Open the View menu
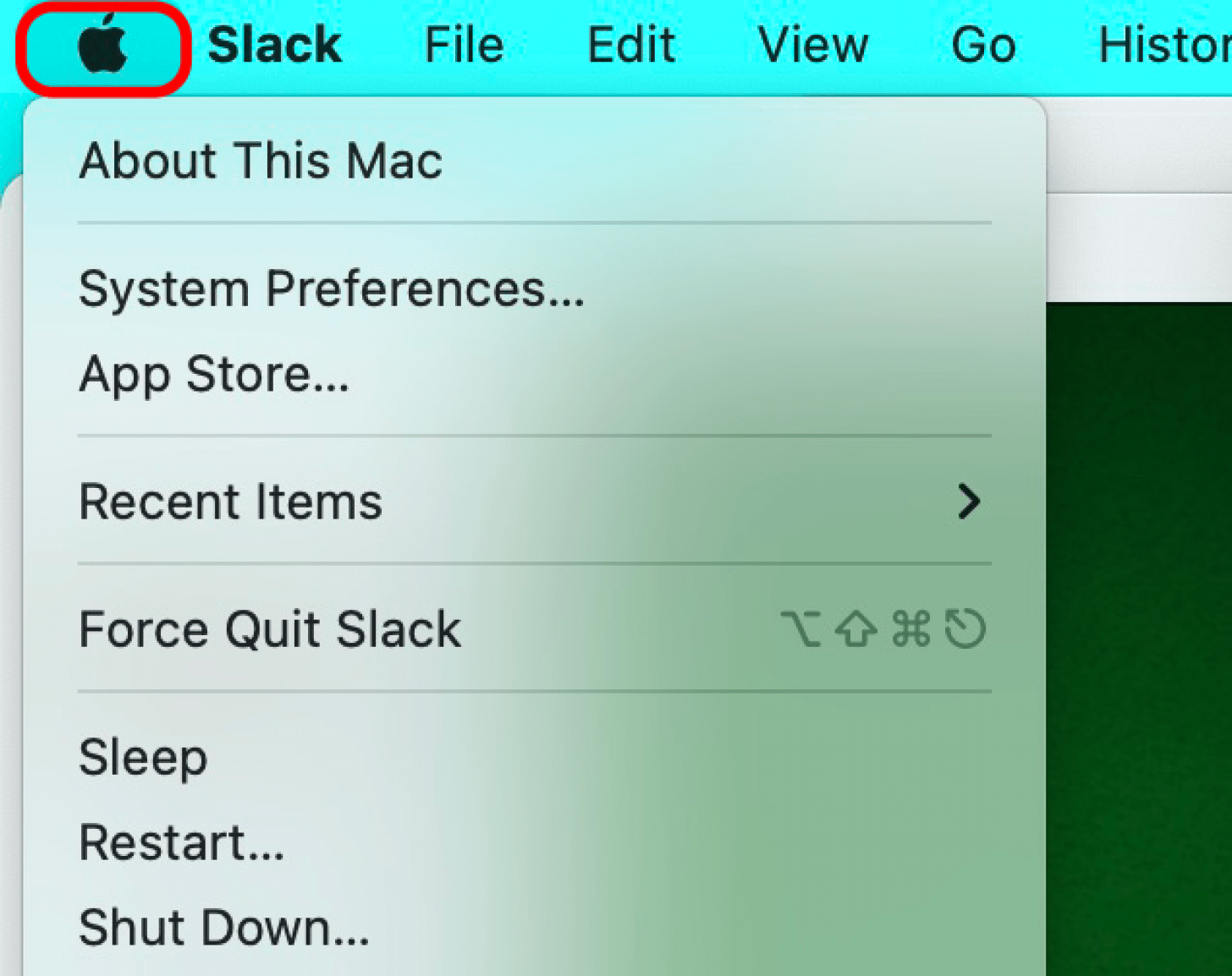This screenshot has width=1232, height=976. click(x=812, y=46)
